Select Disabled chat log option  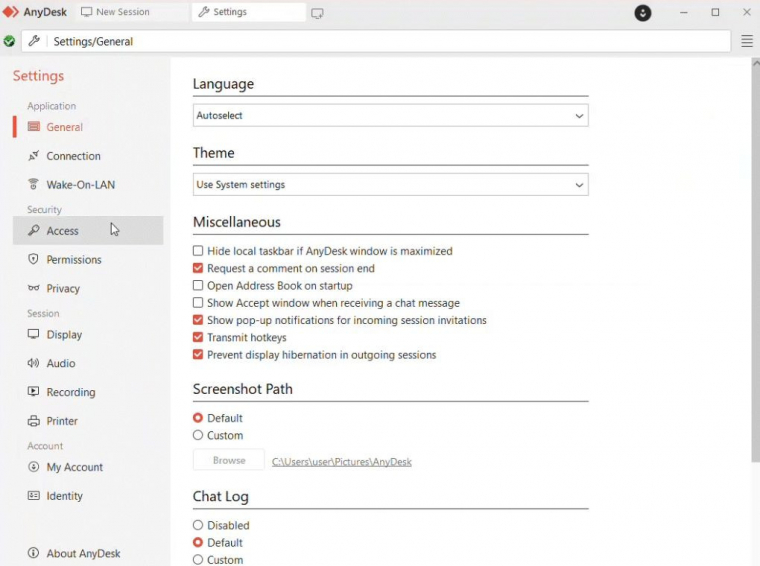[x=198, y=525]
